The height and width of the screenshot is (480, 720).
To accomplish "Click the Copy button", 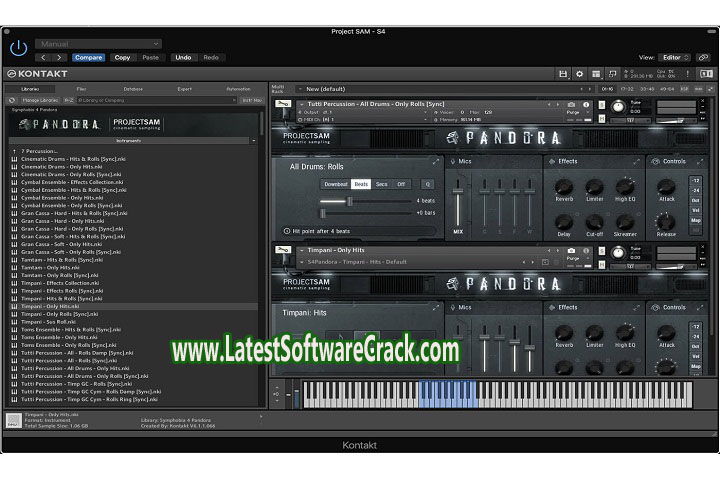I will click(122, 57).
